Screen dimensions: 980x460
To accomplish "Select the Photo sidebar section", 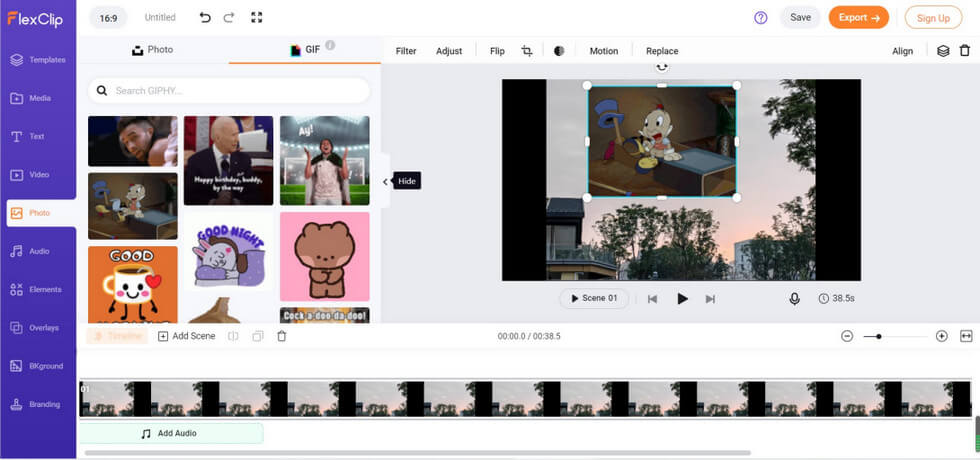I will [x=41, y=213].
